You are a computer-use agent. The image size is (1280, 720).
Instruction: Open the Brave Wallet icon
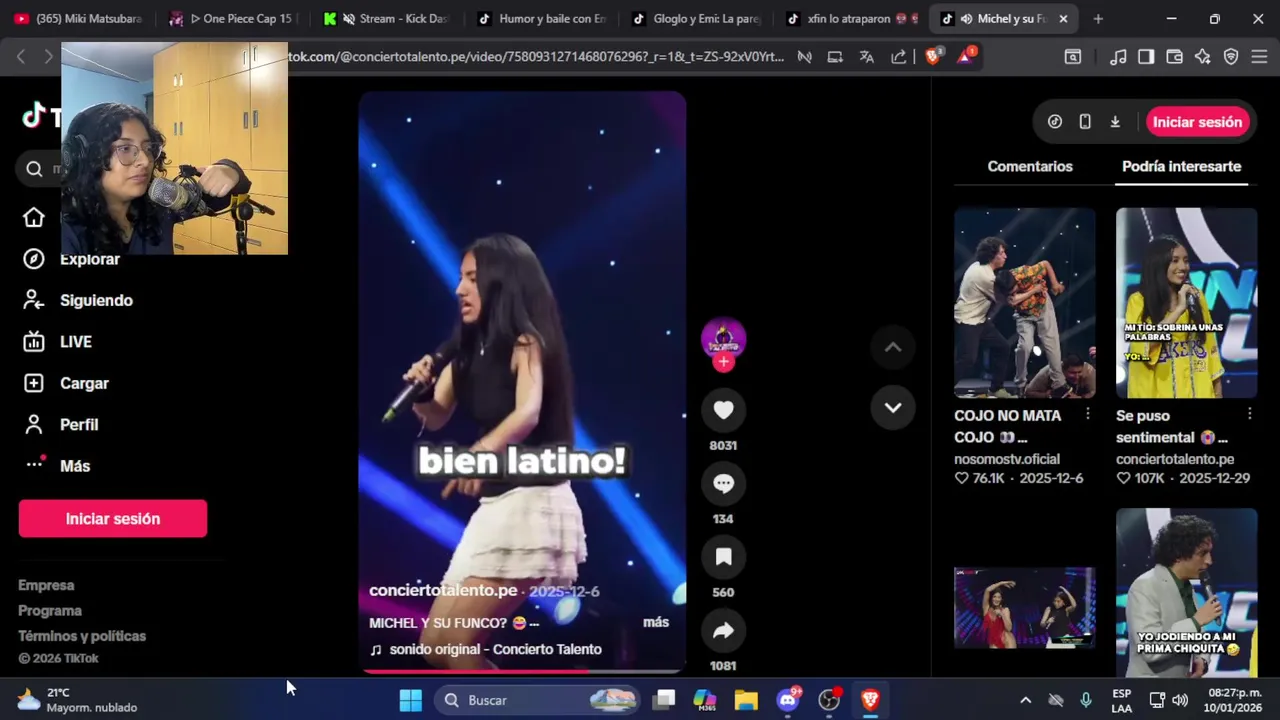coord(1175,57)
